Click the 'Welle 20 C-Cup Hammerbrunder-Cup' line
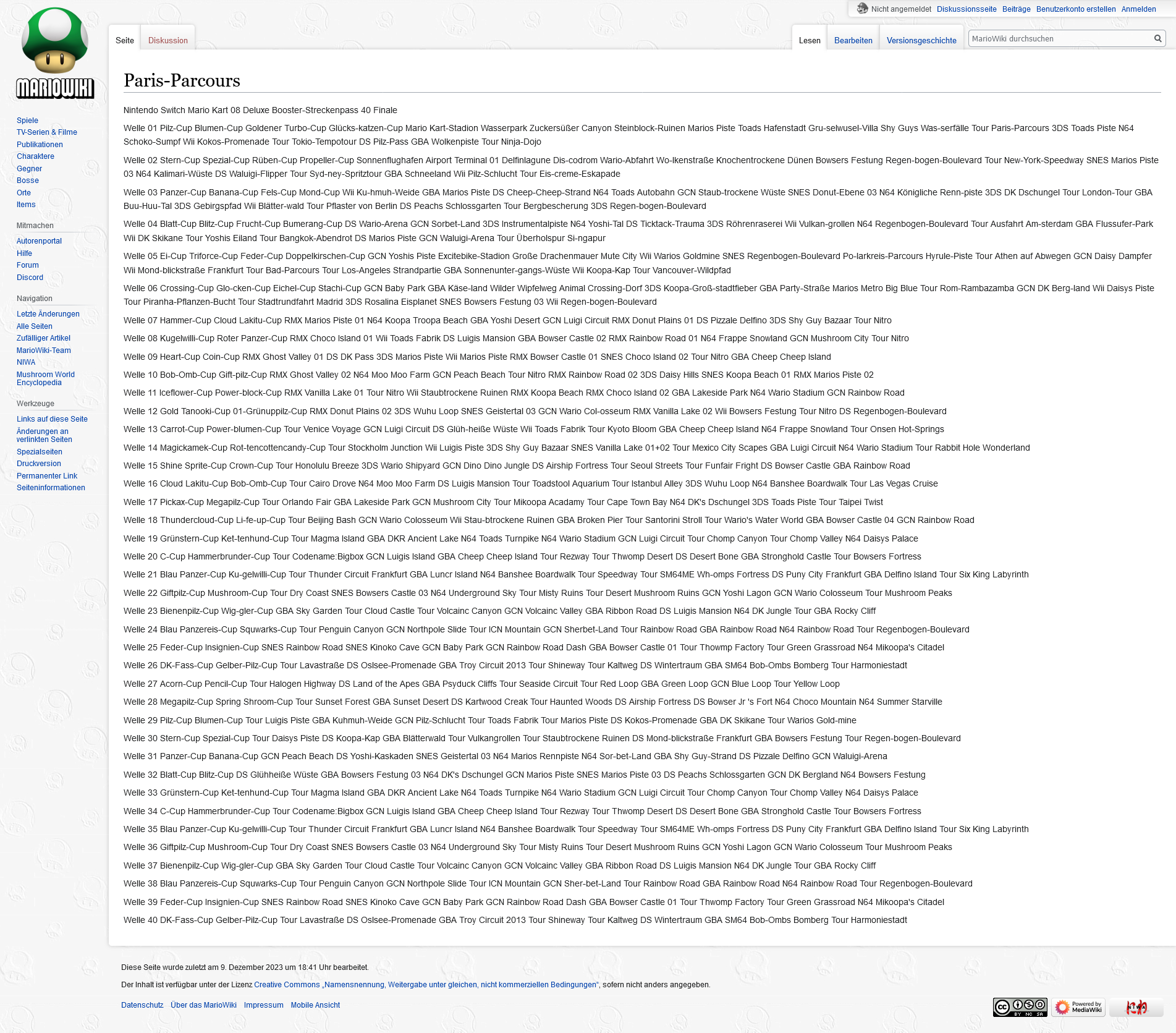 coord(522,556)
